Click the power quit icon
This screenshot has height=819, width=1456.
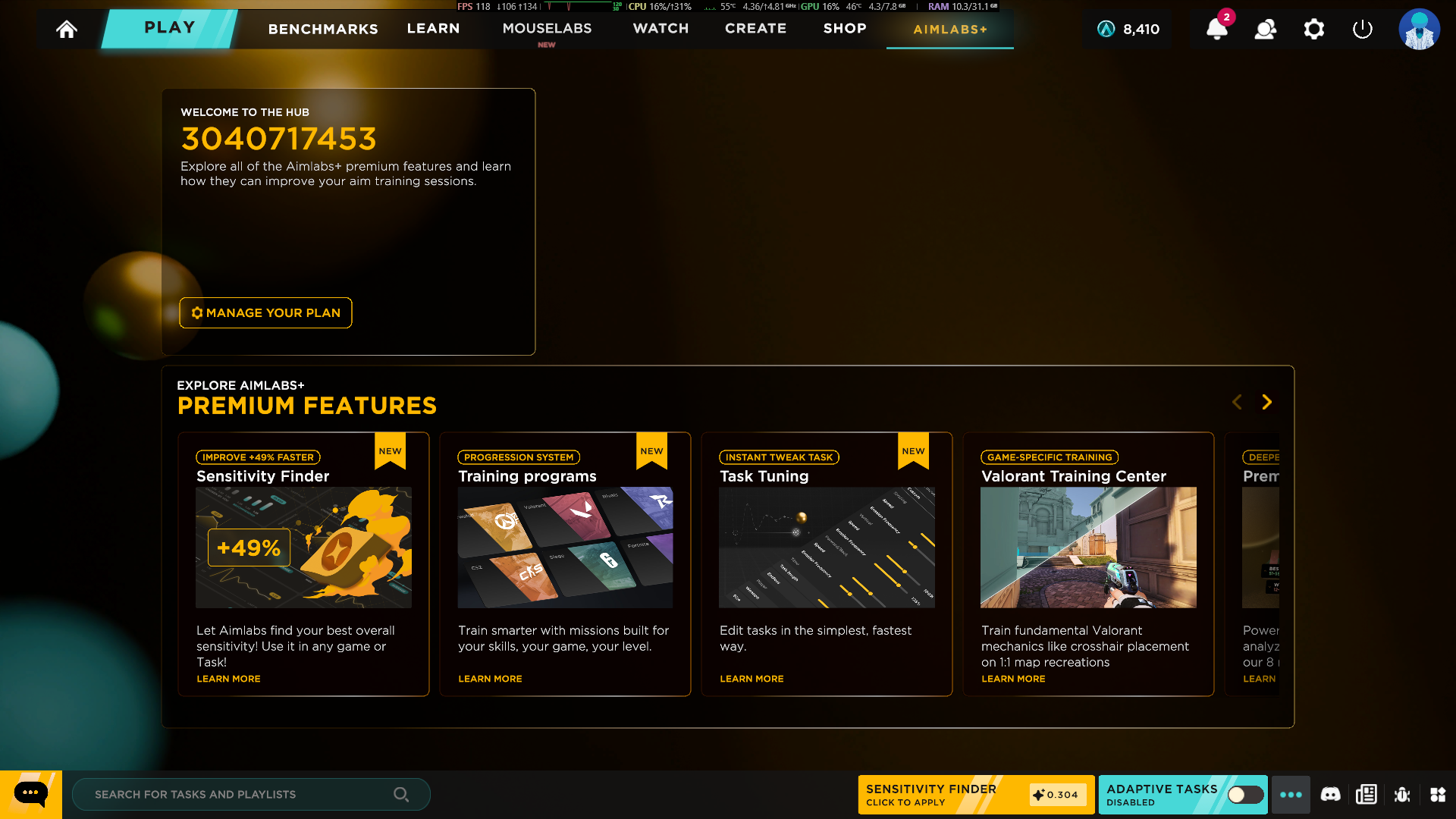pos(1362,29)
